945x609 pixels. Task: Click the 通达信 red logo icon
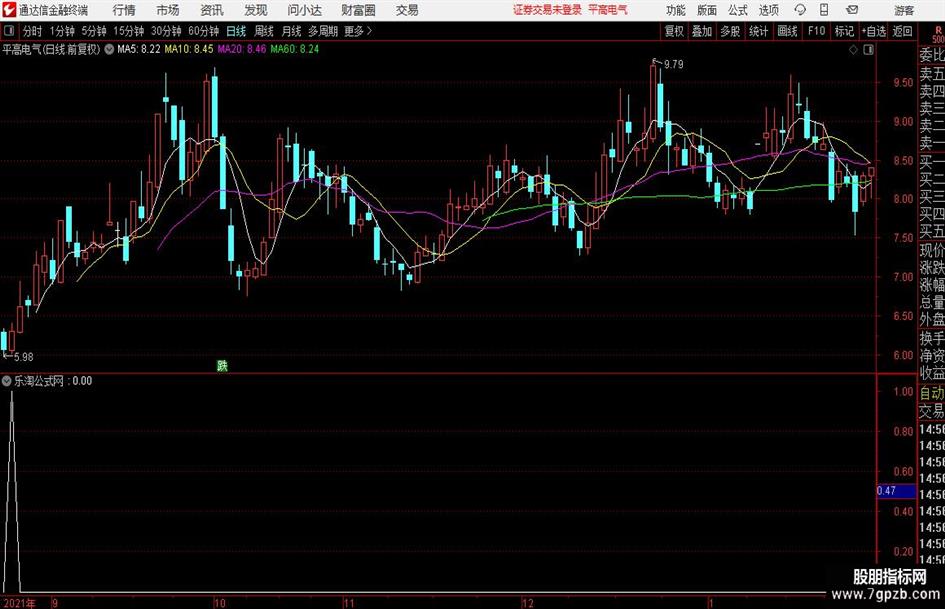8,10
